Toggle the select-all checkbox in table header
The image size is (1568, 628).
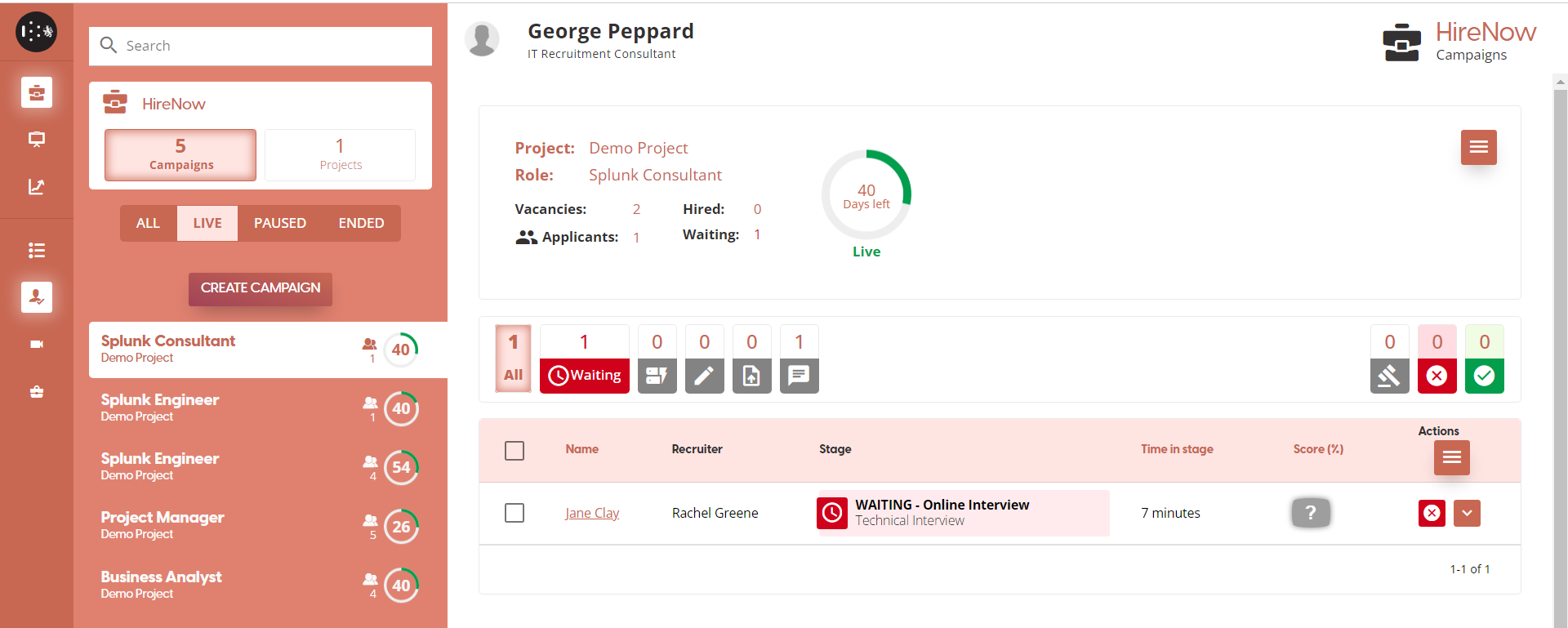(x=514, y=451)
